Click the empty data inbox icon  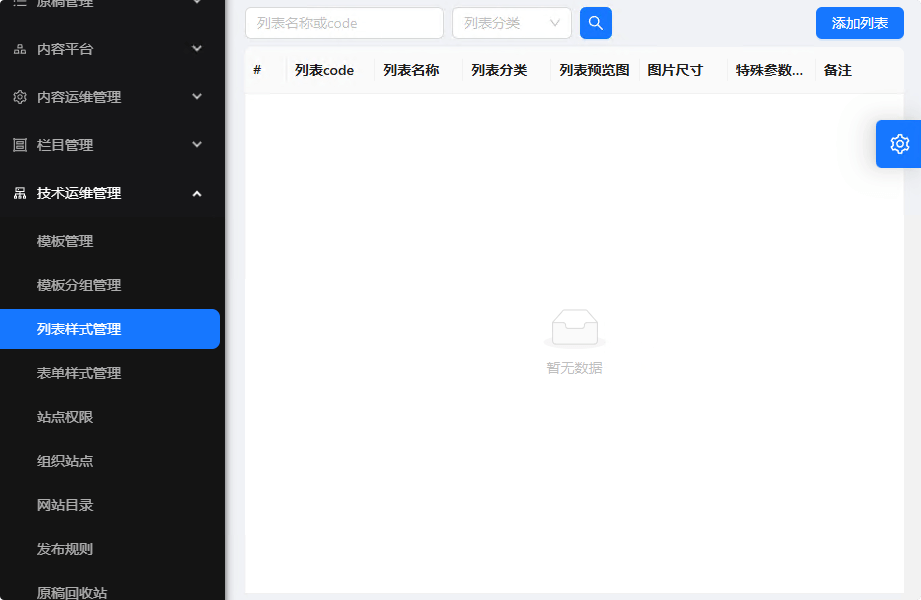click(574, 327)
